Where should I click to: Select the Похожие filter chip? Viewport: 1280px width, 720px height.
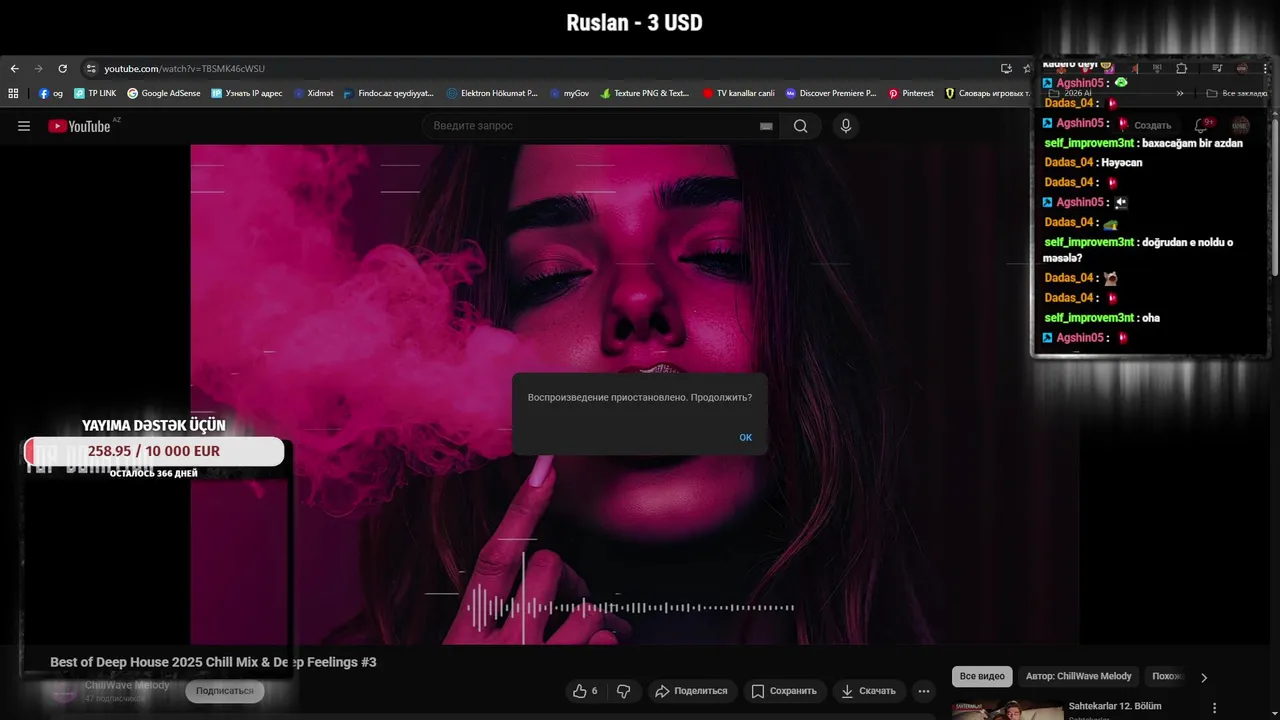(1167, 677)
